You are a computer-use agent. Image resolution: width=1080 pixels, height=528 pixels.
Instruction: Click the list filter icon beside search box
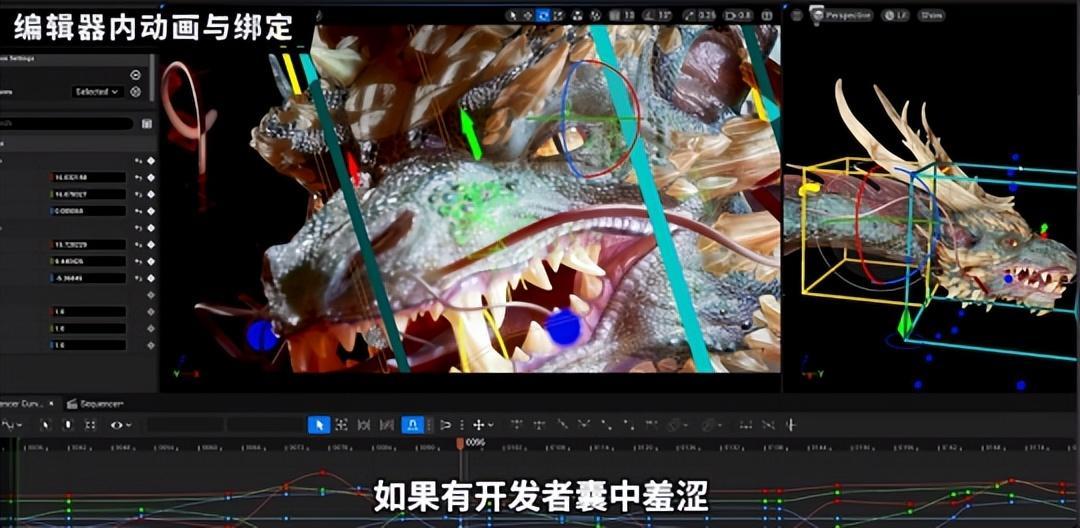(147, 124)
